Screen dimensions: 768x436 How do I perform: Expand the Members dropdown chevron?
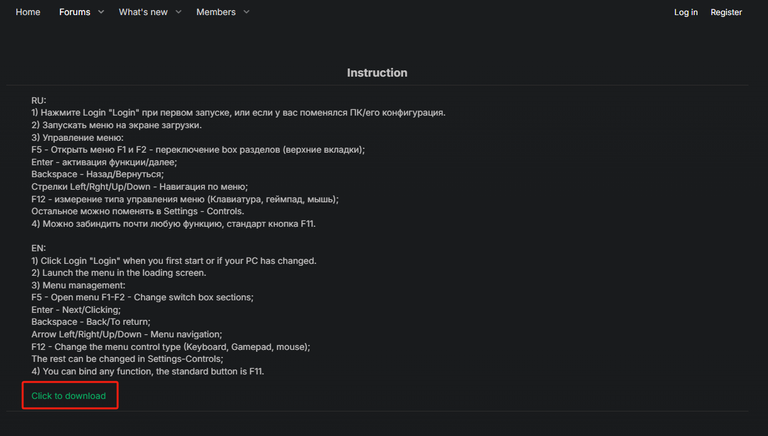[x=246, y=12]
